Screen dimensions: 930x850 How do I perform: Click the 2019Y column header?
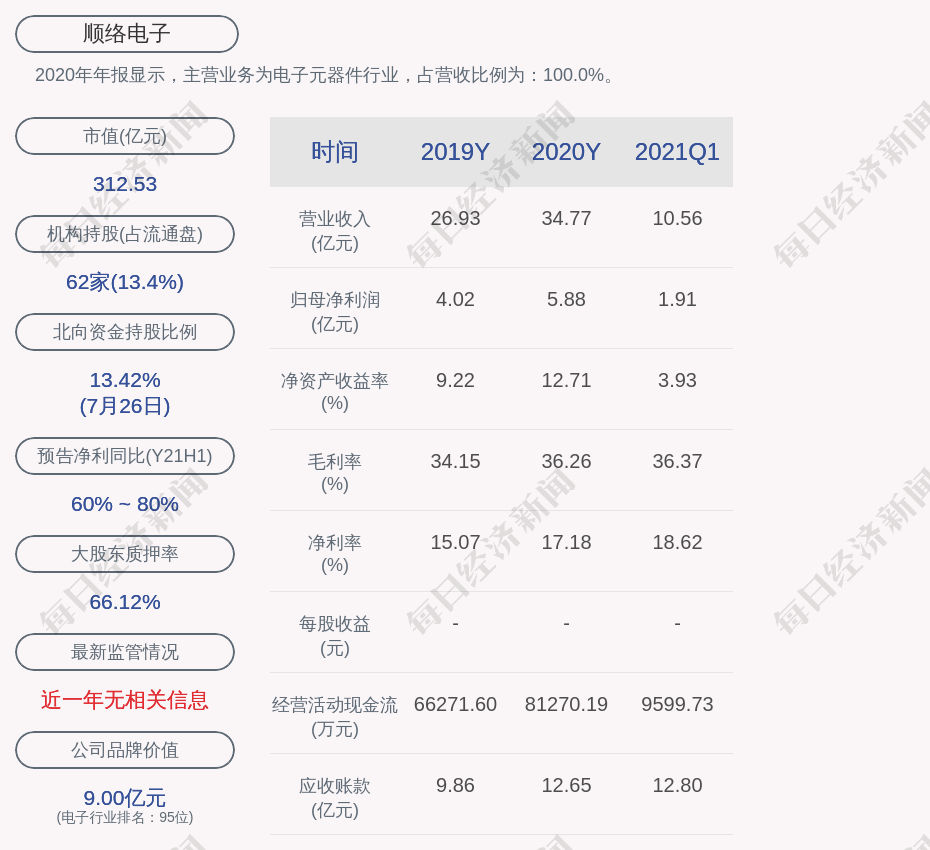[455, 152]
